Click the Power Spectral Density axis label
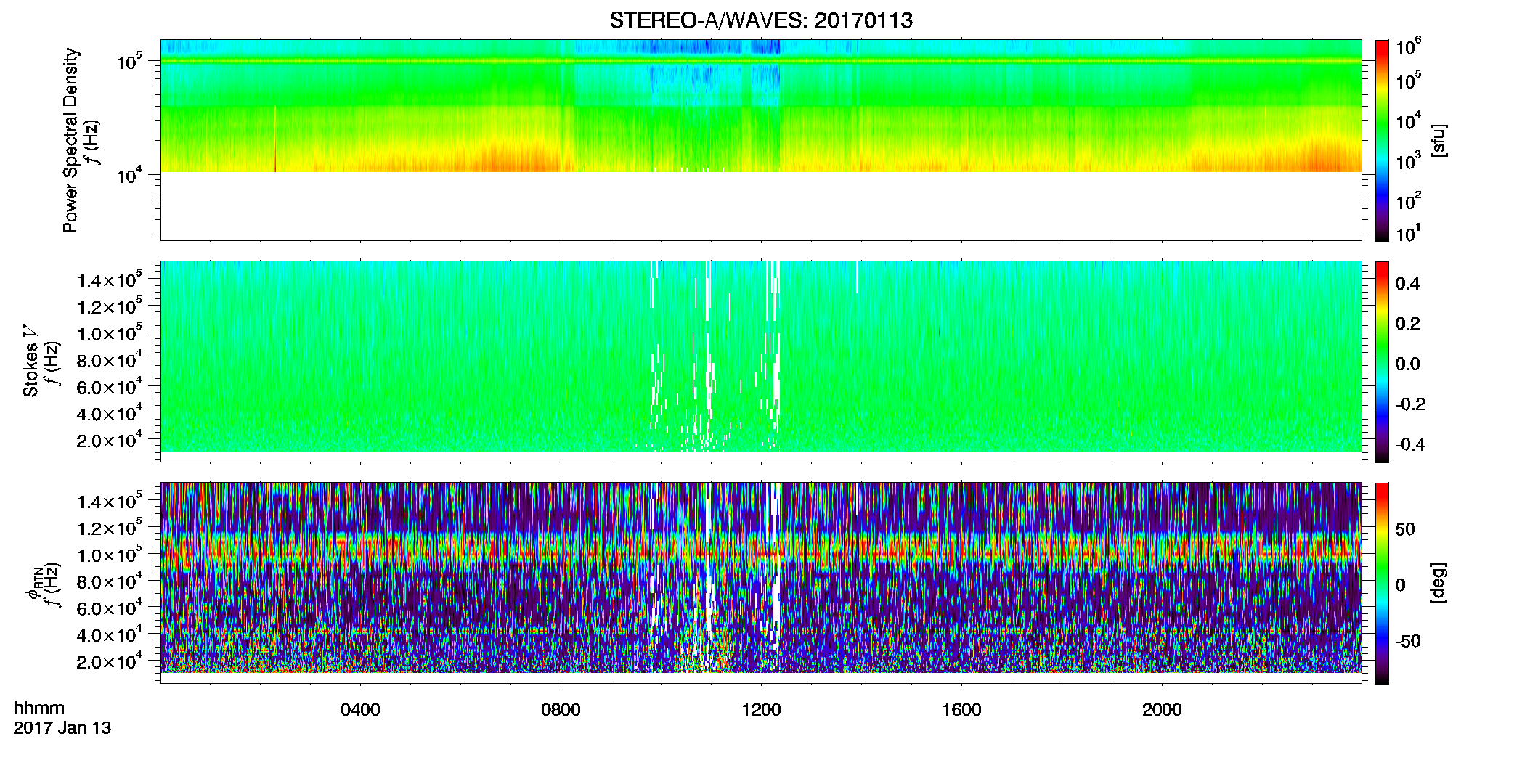 point(70,140)
